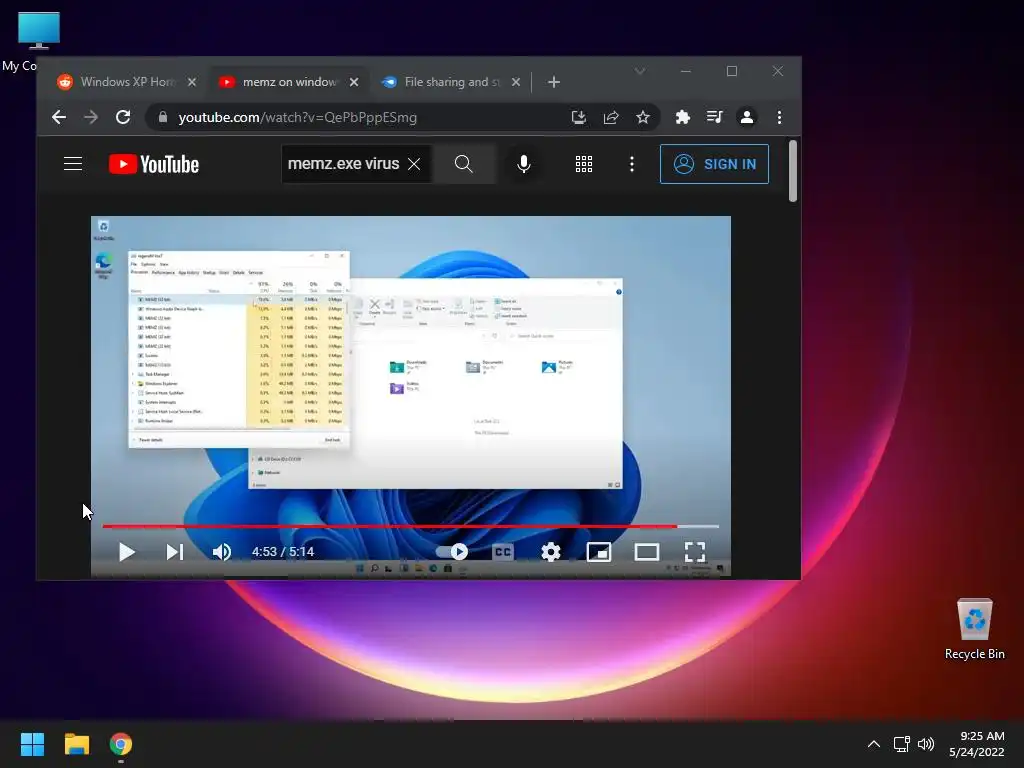Close the memz on windows tab
Screen dimensions: 1024x768
coord(354,82)
